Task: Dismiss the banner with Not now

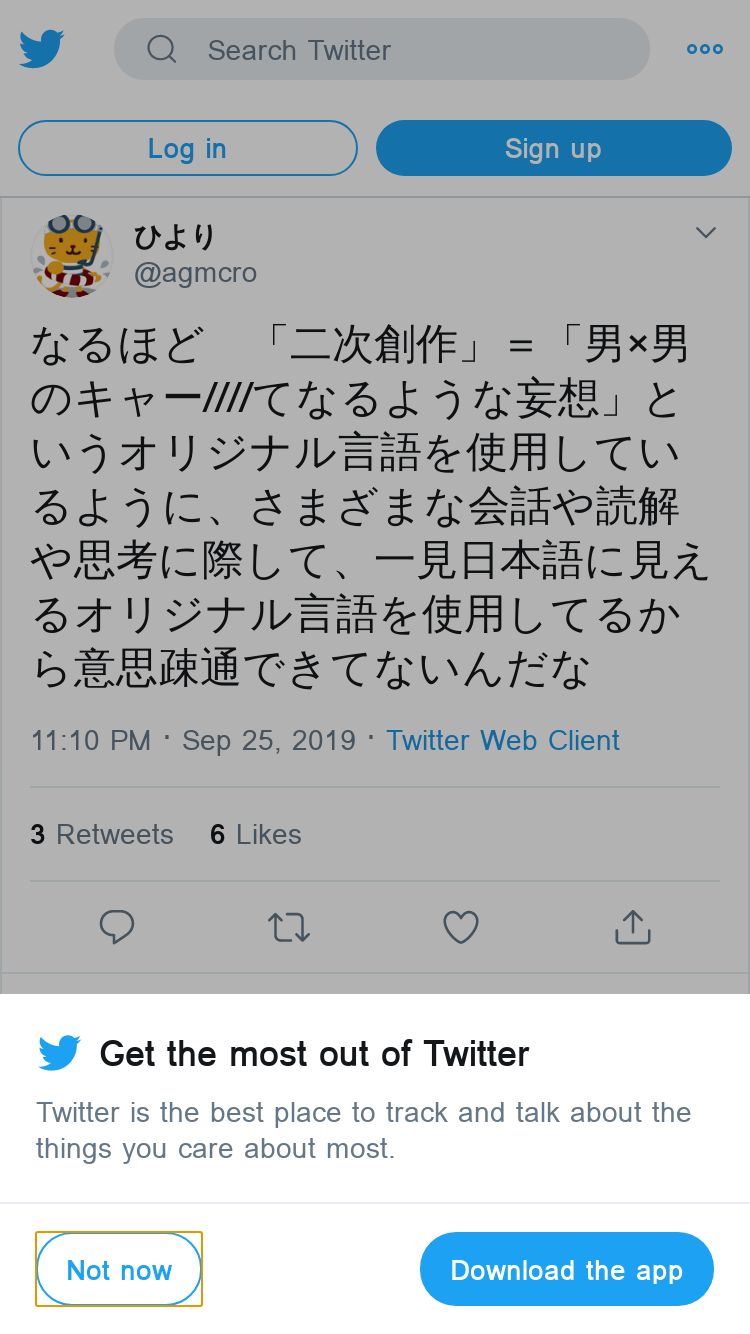Action: pos(119,1269)
